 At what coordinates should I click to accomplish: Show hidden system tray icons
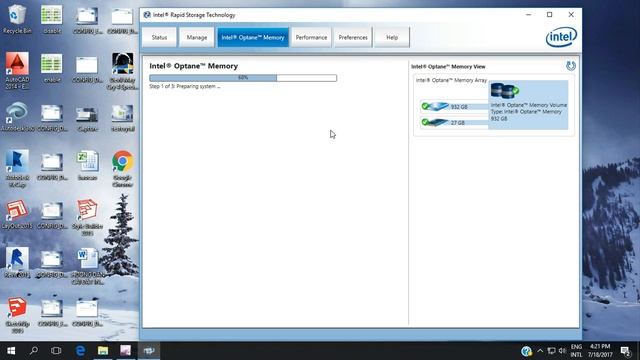[540, 351]
